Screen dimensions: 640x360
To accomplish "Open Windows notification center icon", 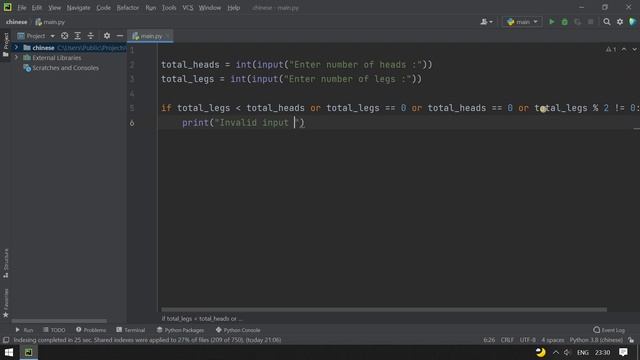I will click(623, 352).
